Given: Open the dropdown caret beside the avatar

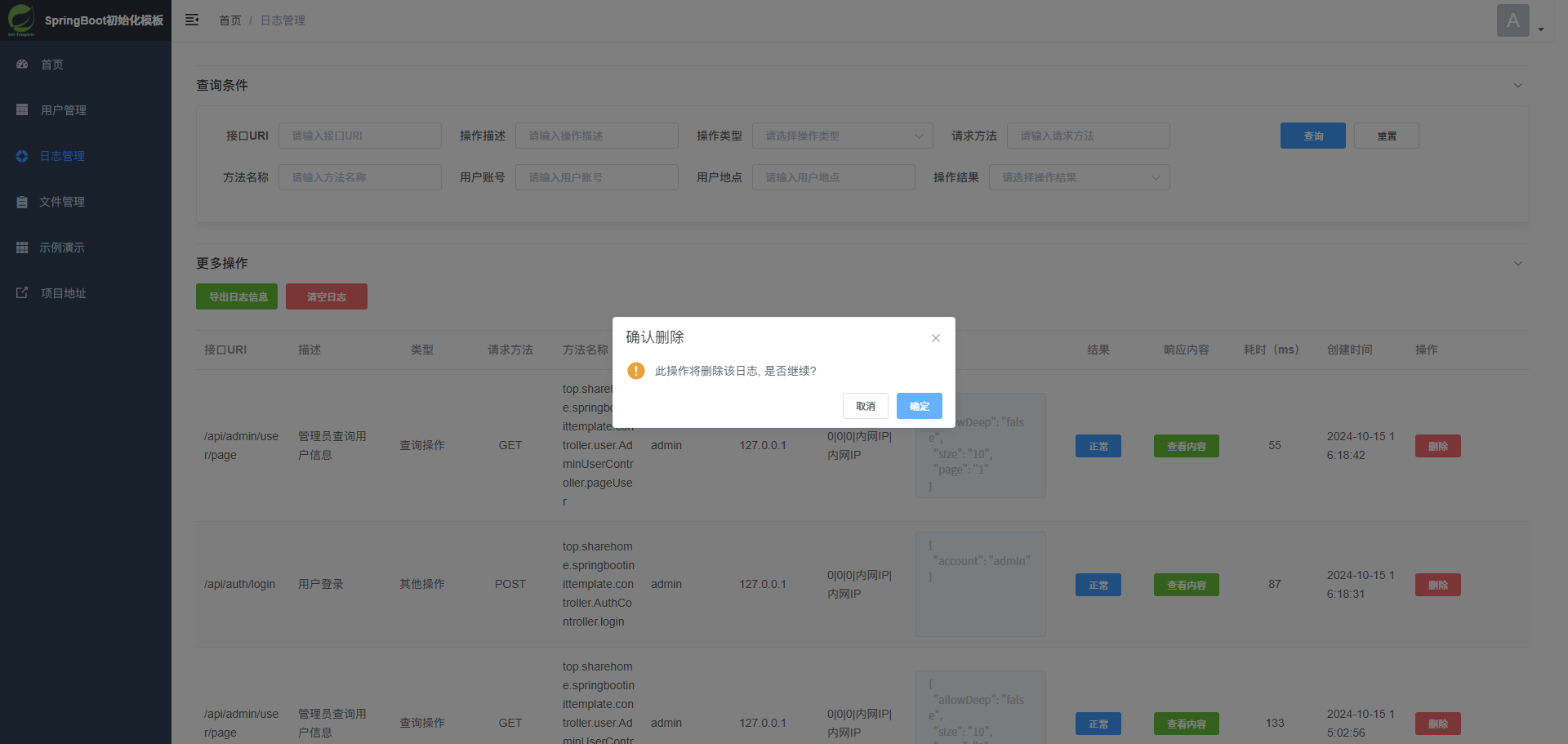Looking at the screenshot, I should pyautogui.click(x=1541, y=29).
